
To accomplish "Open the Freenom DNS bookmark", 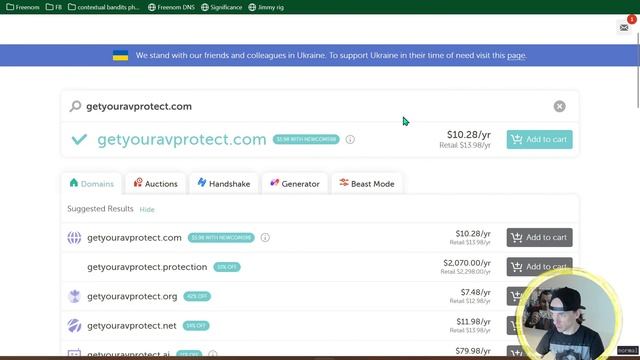I will [171, 7].
